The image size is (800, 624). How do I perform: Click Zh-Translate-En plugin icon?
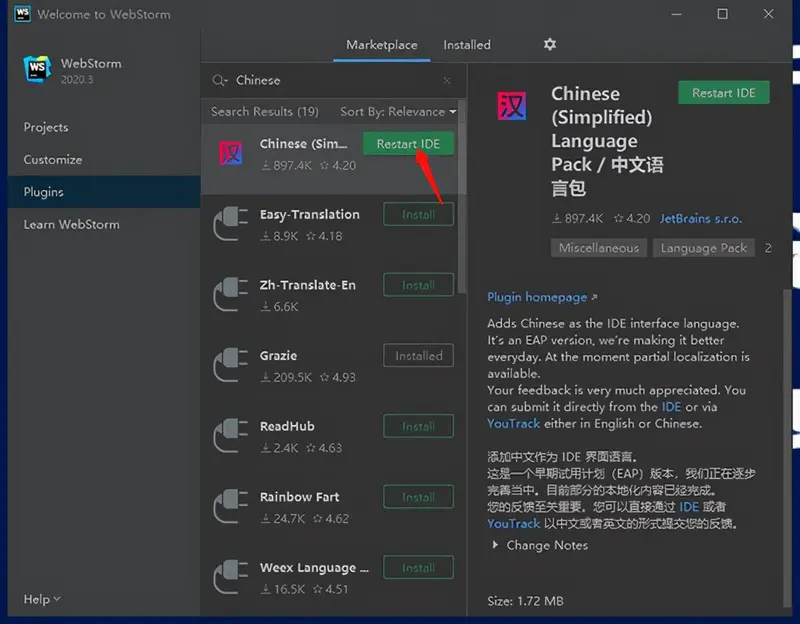[x=231, y=294]
